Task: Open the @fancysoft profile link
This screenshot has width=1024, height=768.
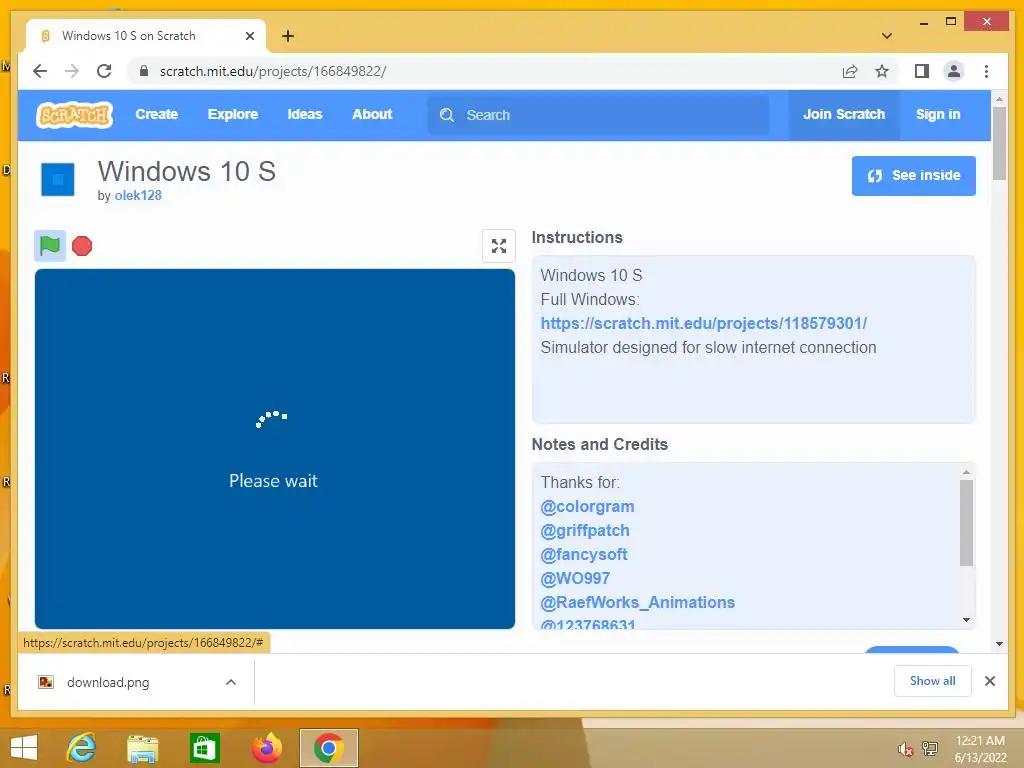Action: [584, 554]
